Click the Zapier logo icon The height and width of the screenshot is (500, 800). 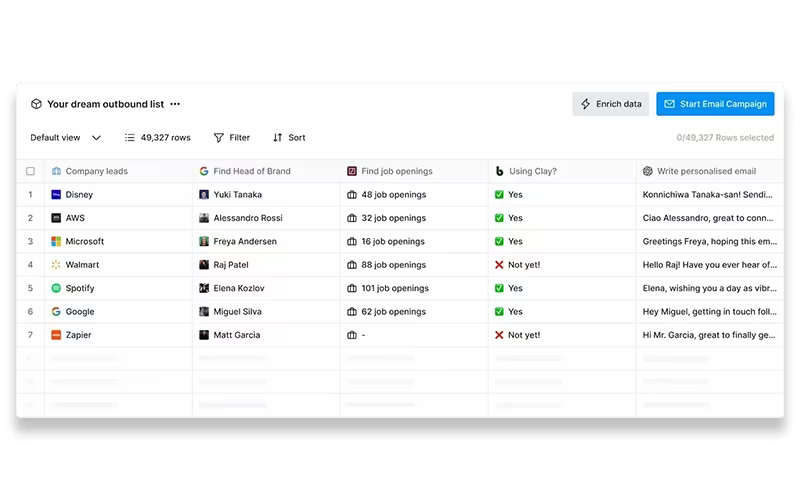pos(56,335)
